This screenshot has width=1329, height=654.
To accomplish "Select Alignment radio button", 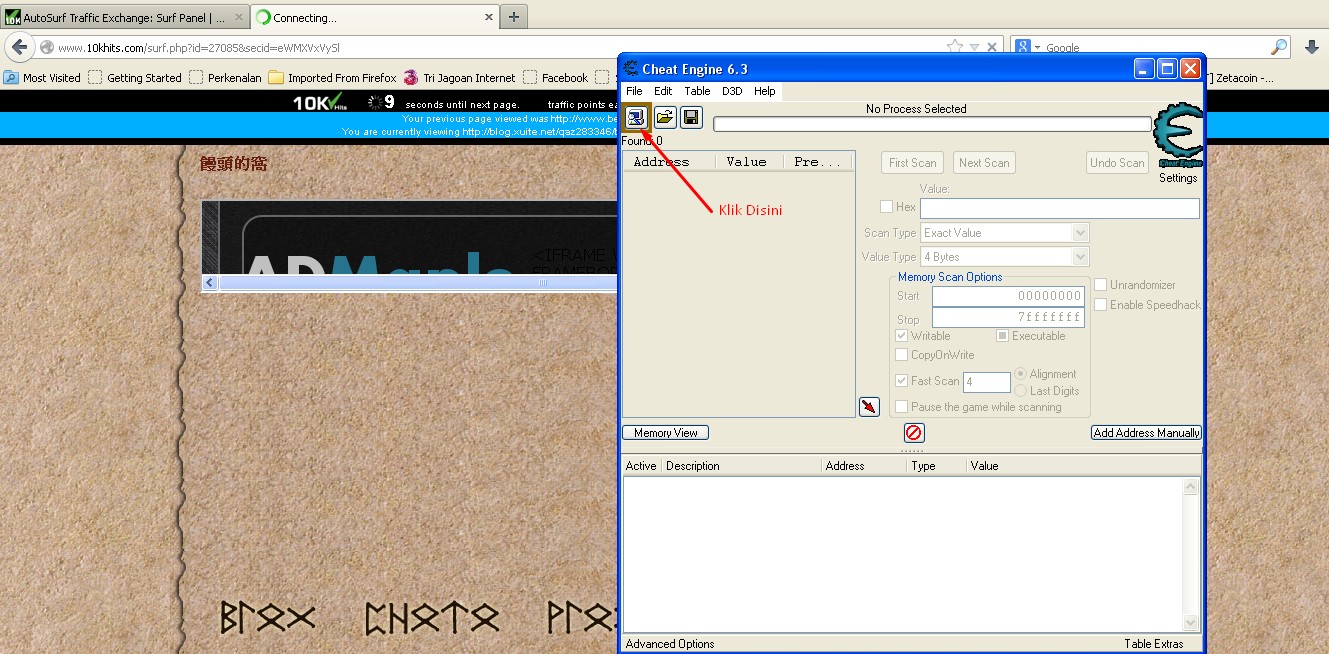I will 1021,374.
